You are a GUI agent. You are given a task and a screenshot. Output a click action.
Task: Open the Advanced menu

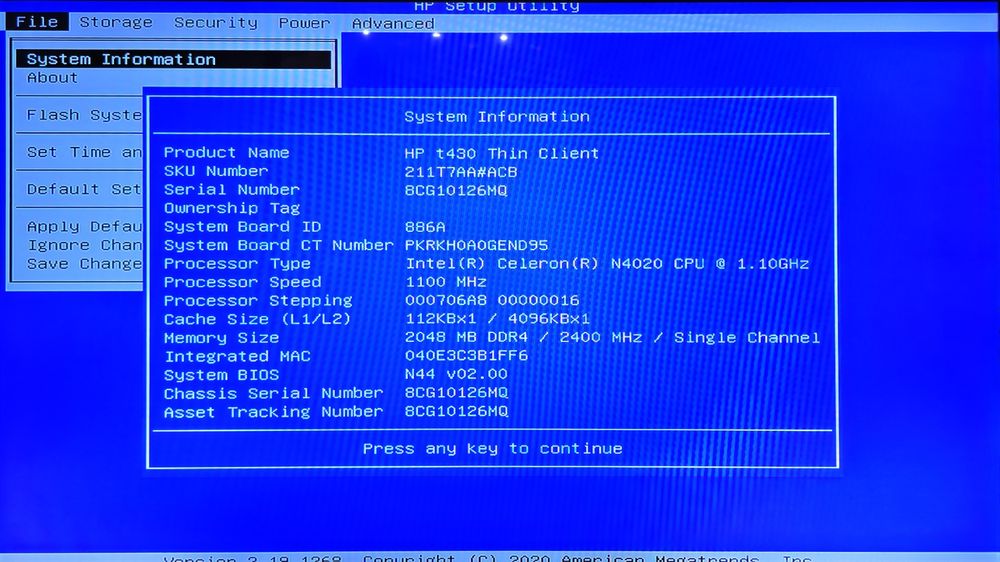393,24
